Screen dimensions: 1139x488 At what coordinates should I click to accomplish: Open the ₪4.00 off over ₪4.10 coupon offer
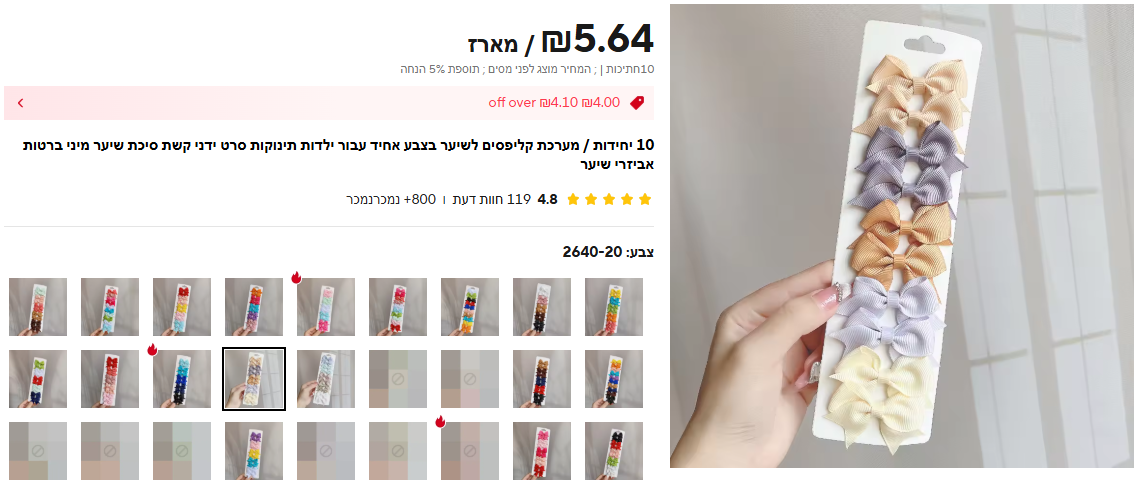coord(554,102)
